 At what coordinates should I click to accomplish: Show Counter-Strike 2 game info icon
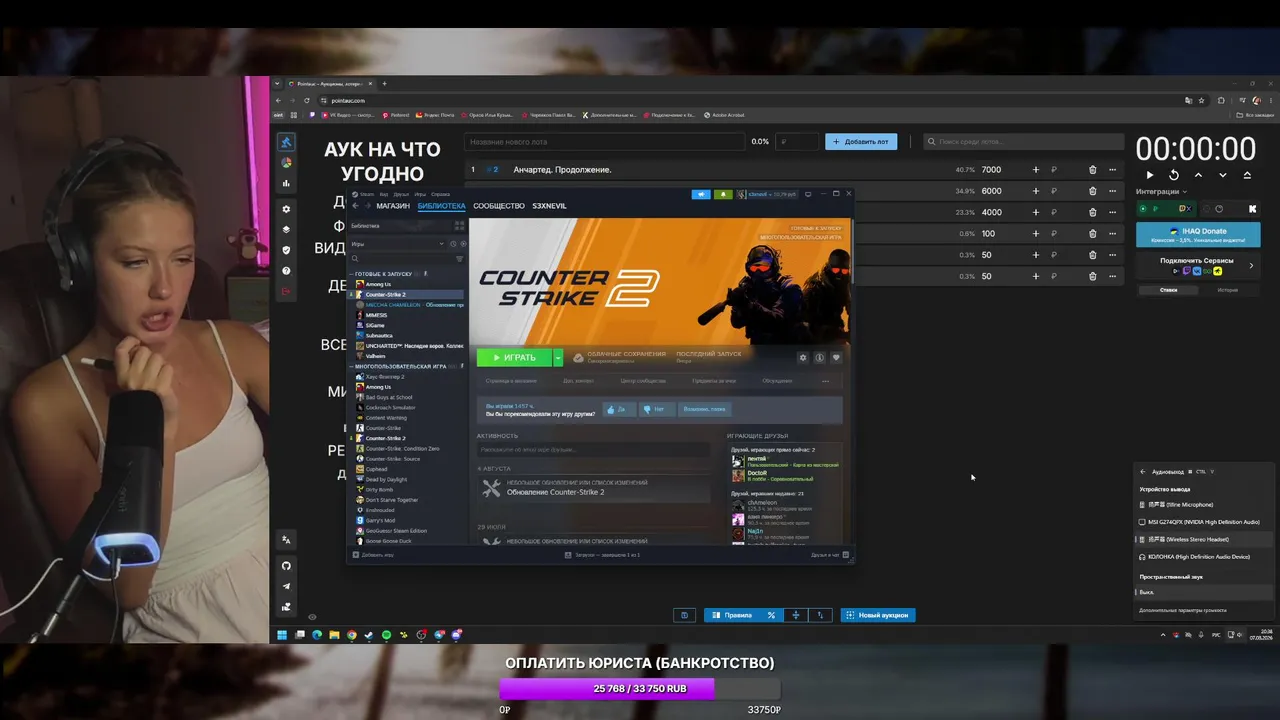click(819, 357)
